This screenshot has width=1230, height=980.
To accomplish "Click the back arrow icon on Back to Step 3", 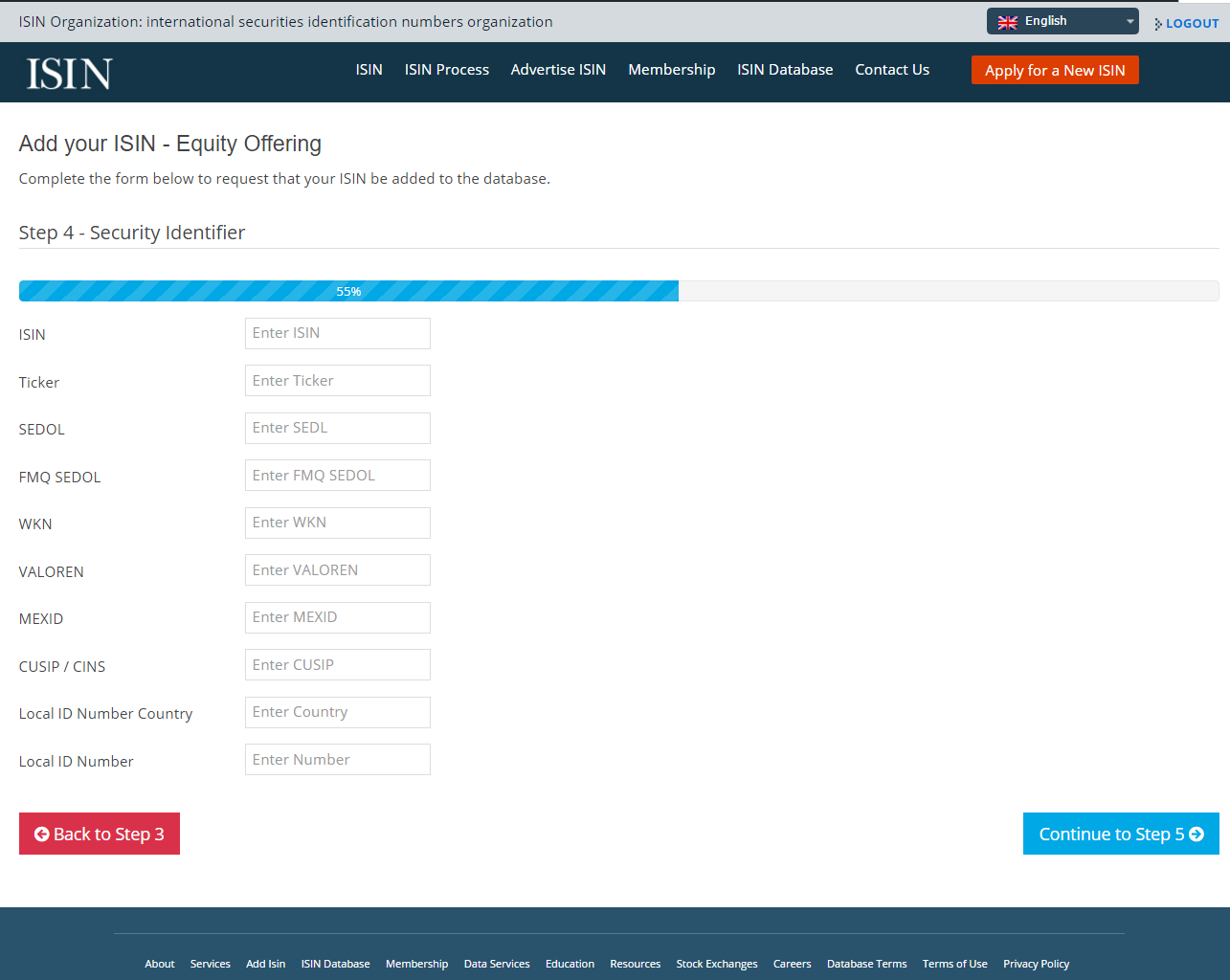I will [42, 834].
